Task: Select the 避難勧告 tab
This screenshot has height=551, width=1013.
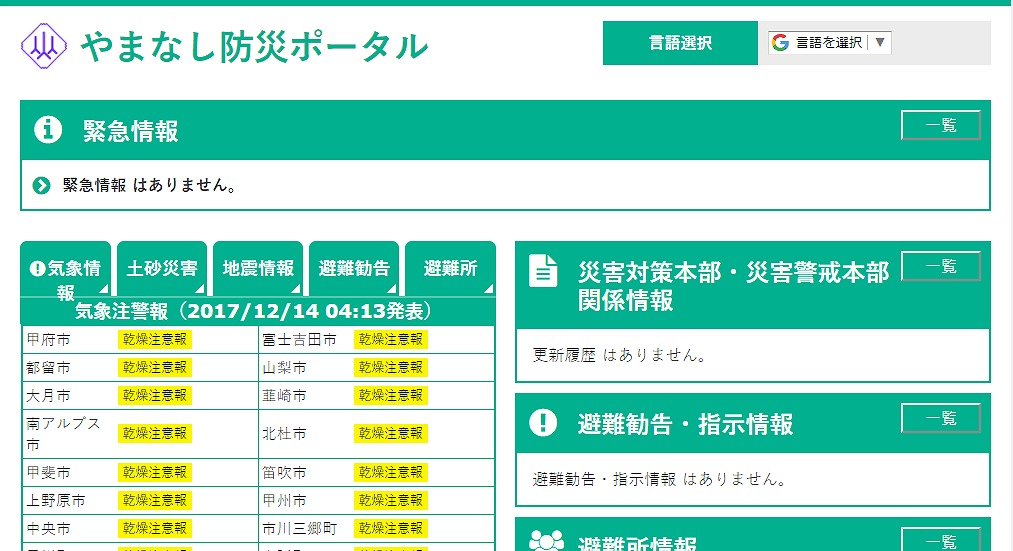Action: click(x=354, y=269)
